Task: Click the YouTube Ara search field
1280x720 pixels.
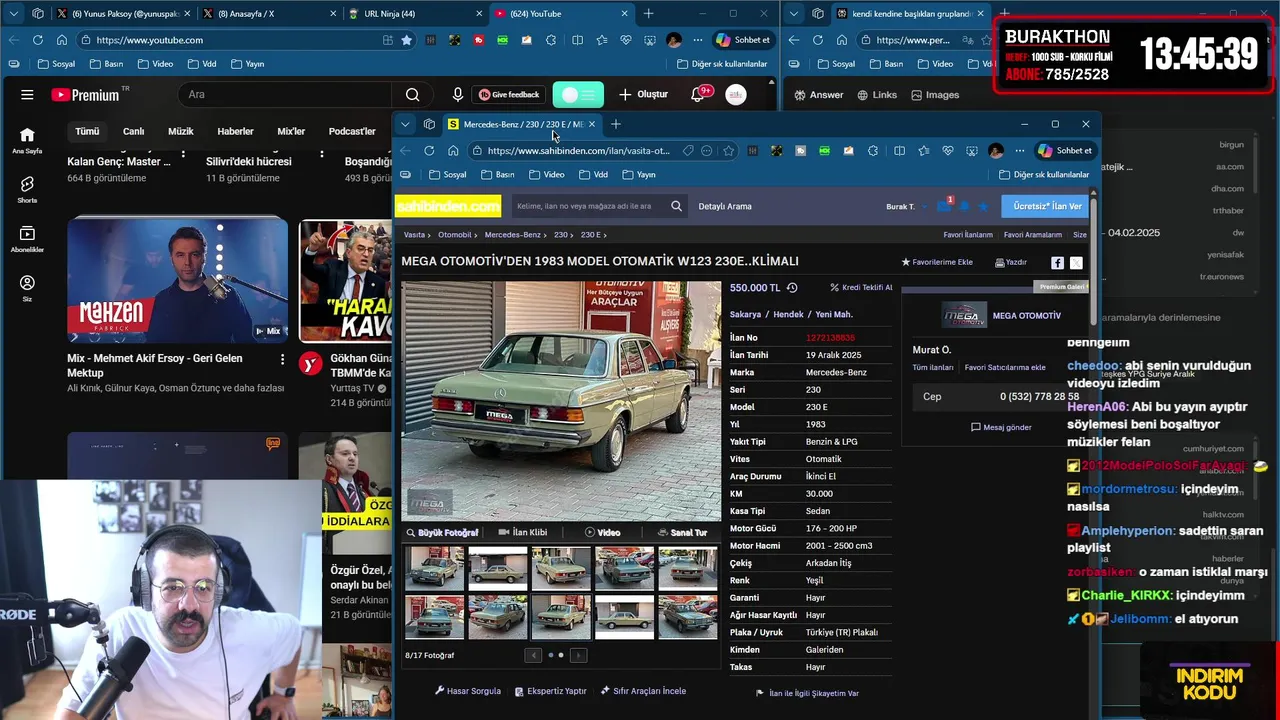Action: [x=285, y=95]
